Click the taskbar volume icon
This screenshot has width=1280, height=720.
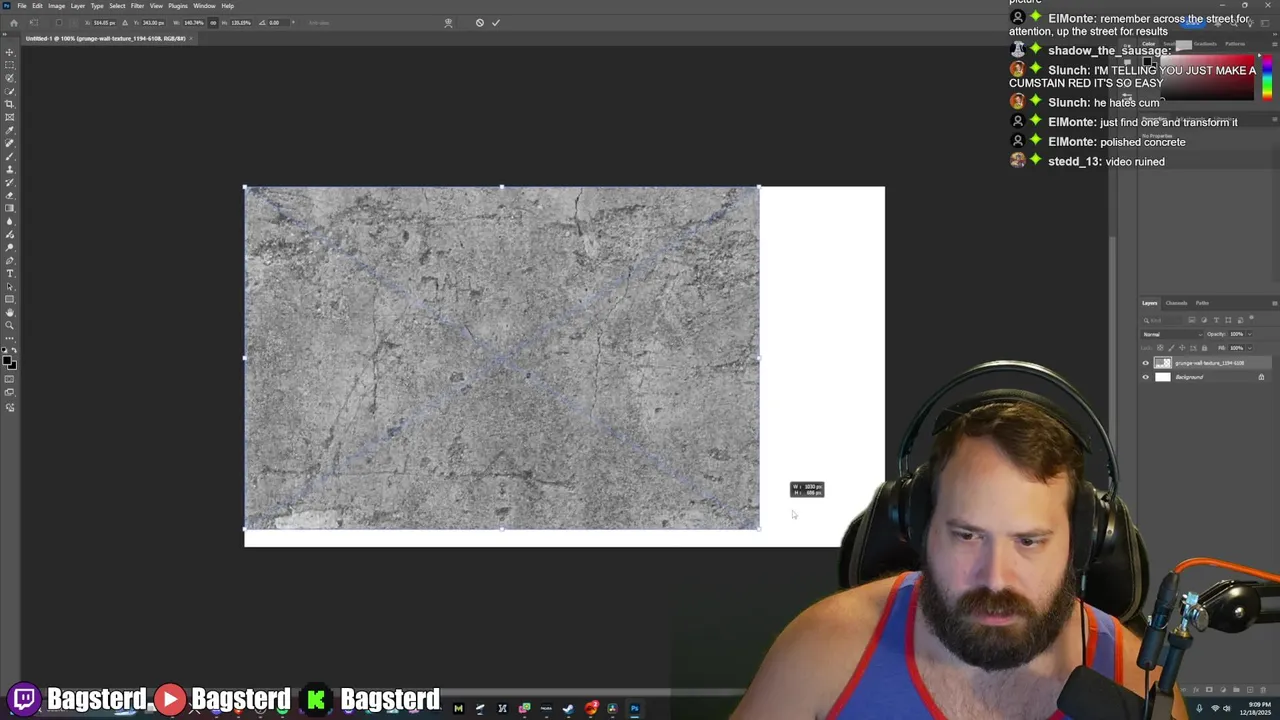[1227, 708]
